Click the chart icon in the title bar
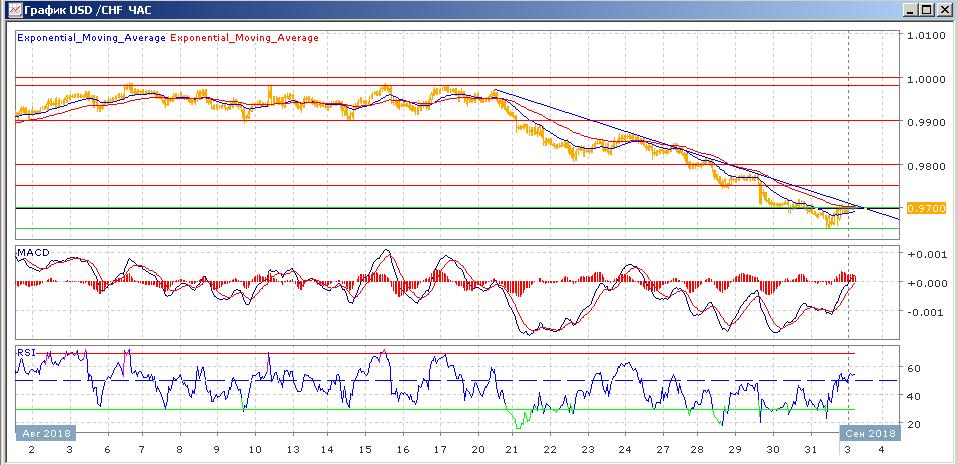The height and width of the screenshot is (465, 958). click(13, 10)
